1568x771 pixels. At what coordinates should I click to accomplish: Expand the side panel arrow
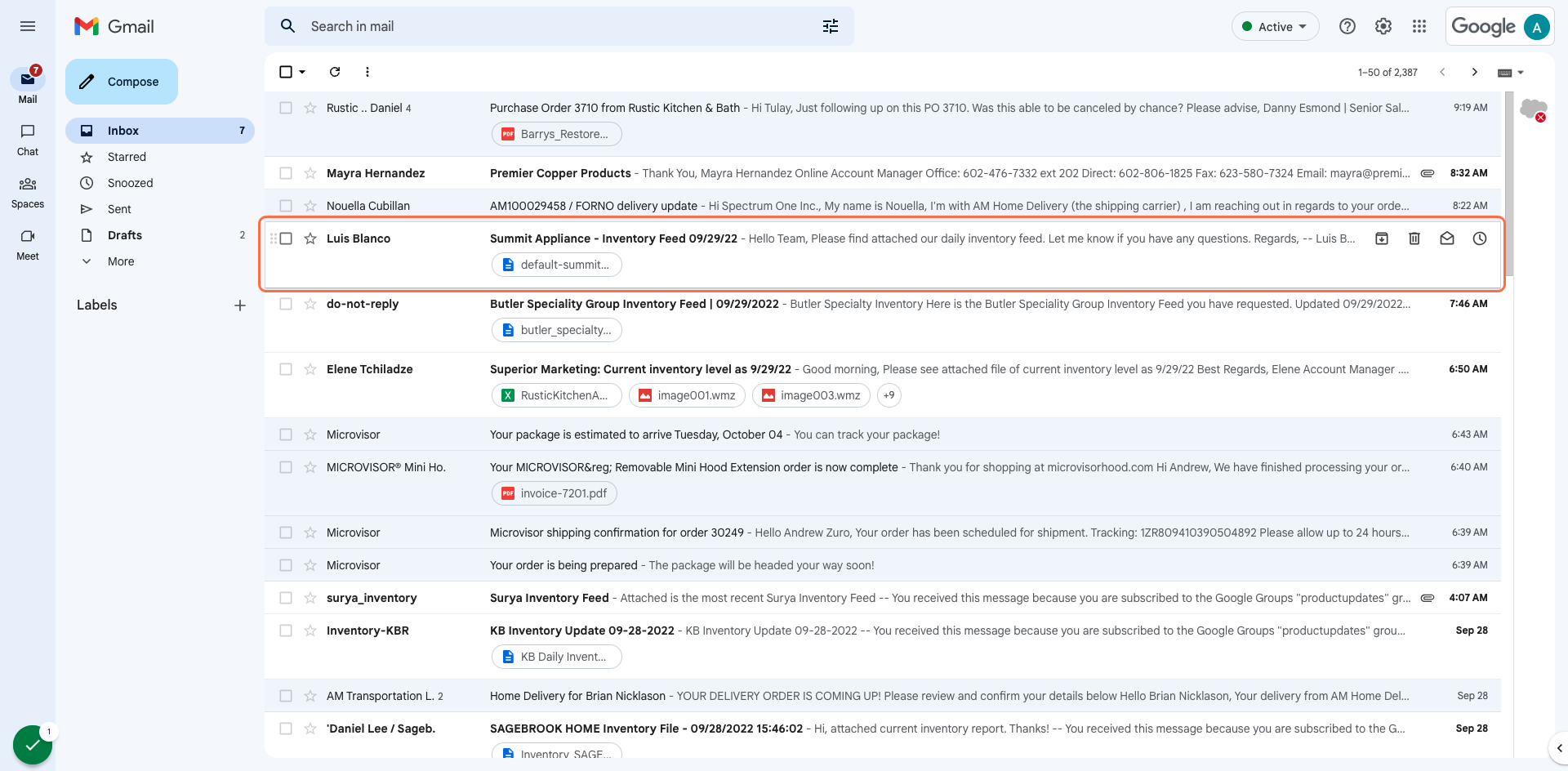[x=1559, y=748]
